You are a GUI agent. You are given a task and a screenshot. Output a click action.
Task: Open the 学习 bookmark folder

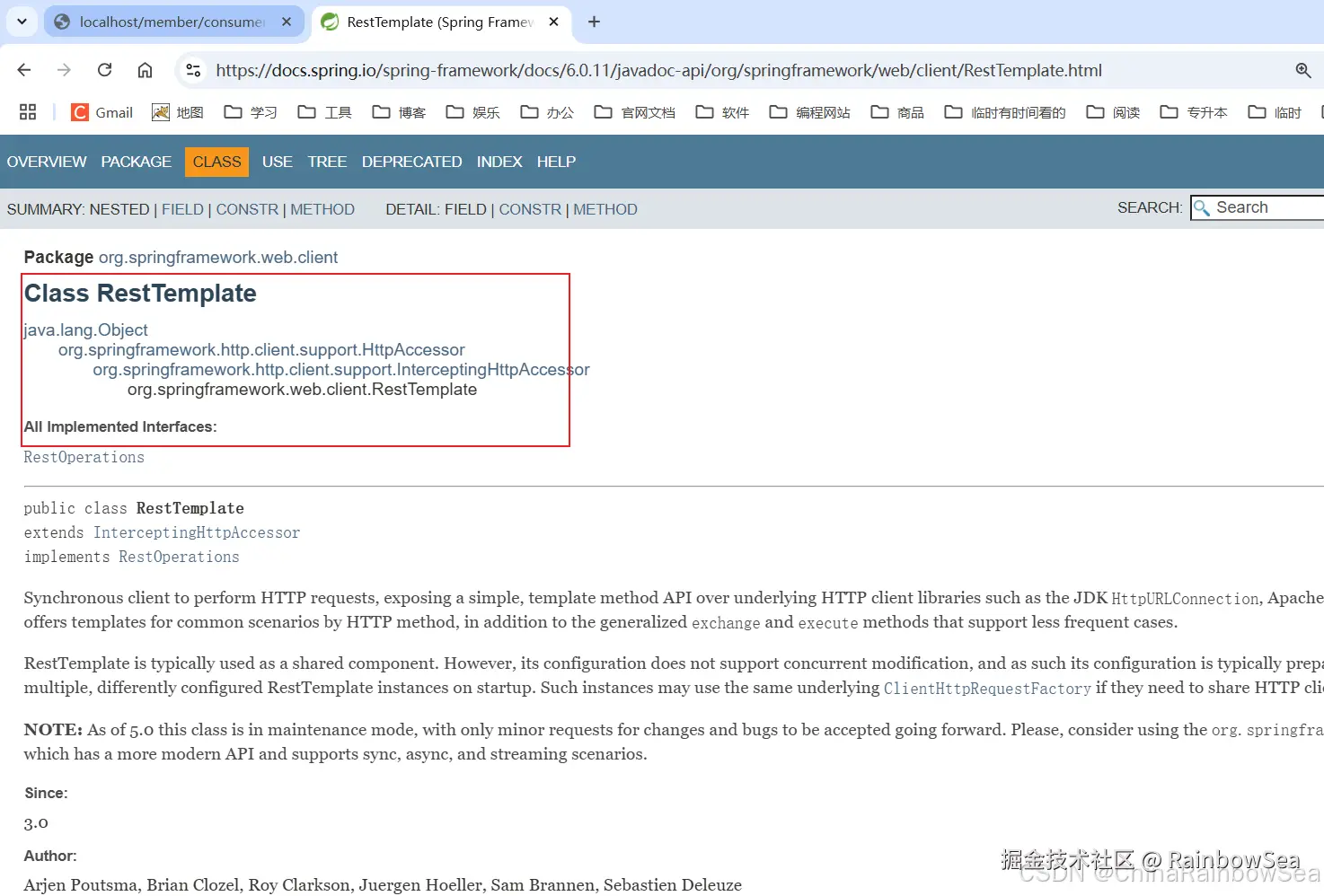251,112
